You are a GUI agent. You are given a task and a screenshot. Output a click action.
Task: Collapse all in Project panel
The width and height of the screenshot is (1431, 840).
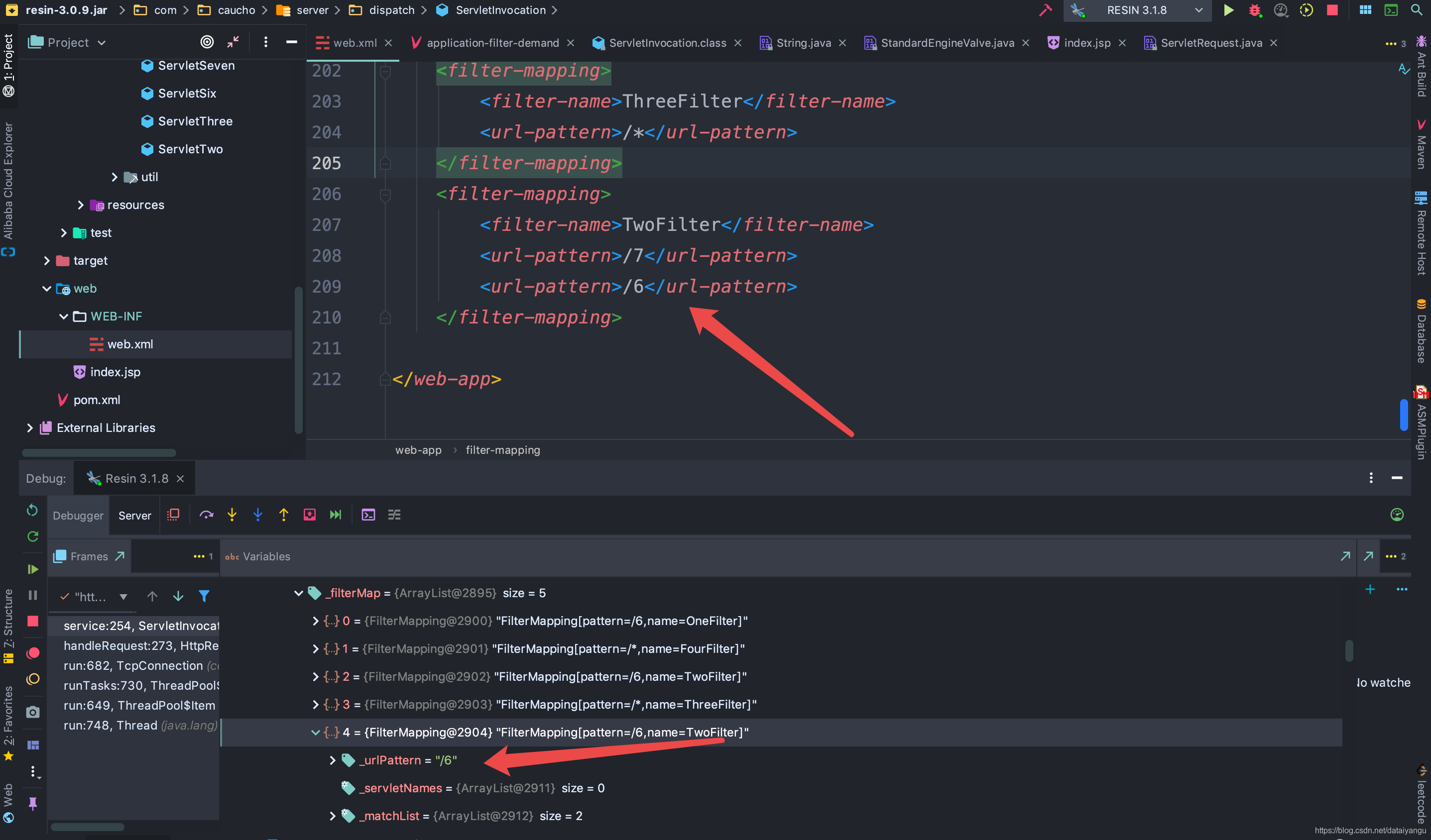(234, 42)
